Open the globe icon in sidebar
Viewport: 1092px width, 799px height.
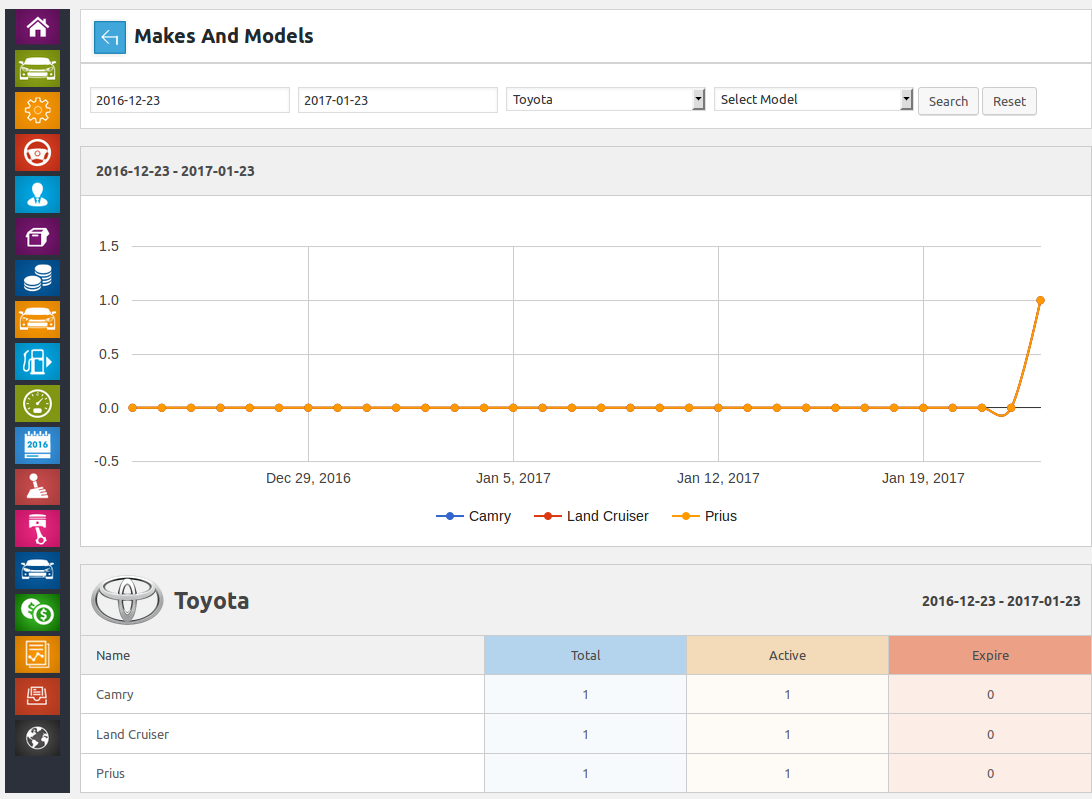tap(38, 738)
